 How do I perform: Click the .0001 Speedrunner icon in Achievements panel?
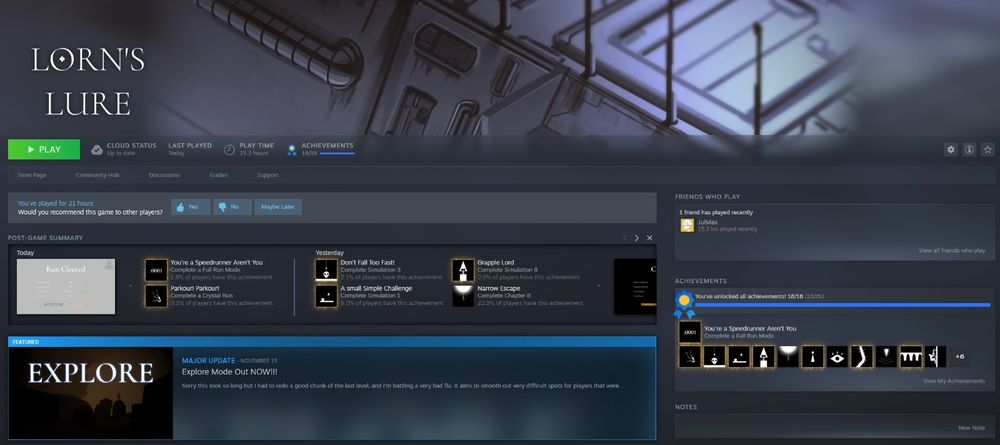click(x=689, y=332)
